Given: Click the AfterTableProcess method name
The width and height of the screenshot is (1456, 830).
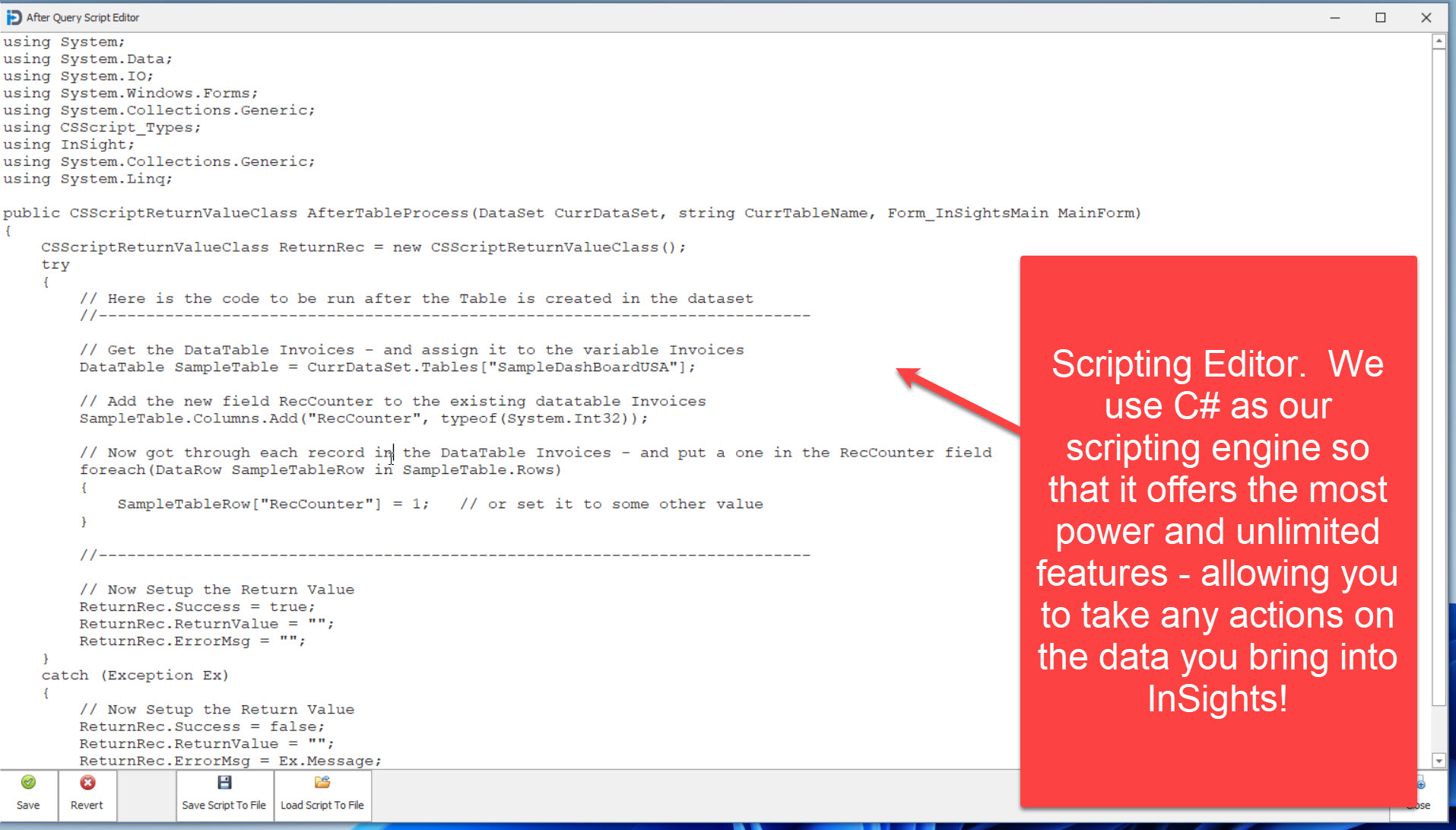Looking at the screenshot, I should click(387, 213).
